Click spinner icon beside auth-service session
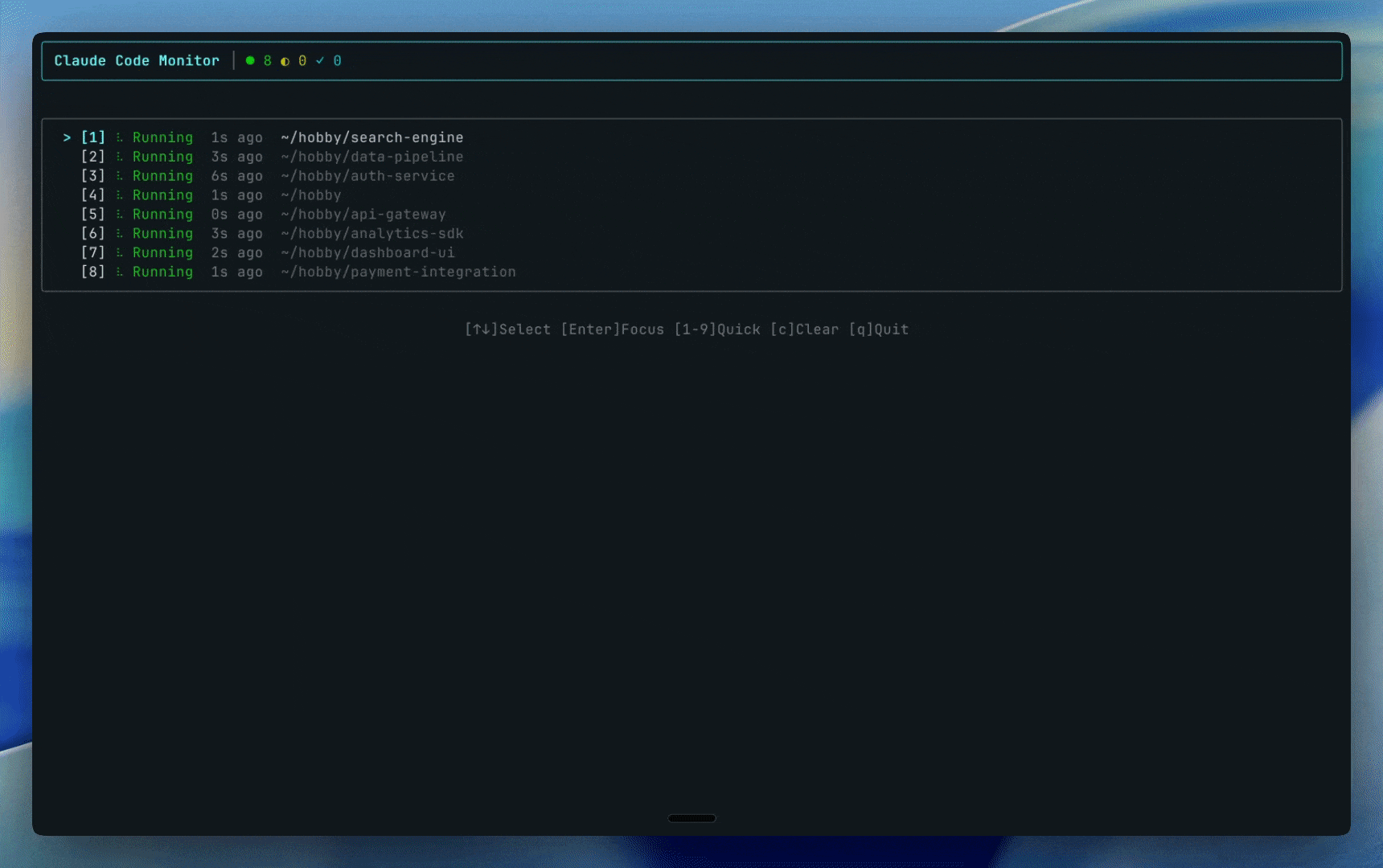The width and height of the screenshot is (1383, 868). [x=119, y=176]
